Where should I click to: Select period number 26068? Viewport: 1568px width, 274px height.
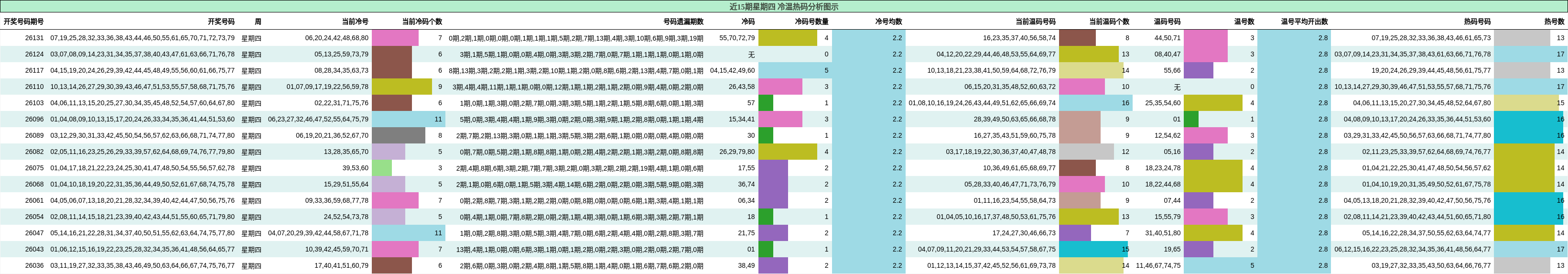34,184
